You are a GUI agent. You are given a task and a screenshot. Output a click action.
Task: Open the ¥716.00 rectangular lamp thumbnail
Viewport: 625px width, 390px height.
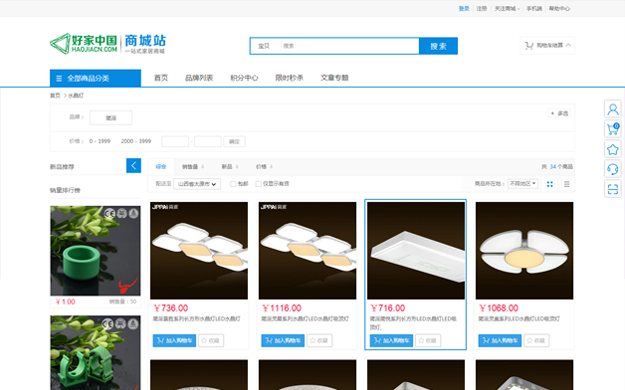point(416,250)
